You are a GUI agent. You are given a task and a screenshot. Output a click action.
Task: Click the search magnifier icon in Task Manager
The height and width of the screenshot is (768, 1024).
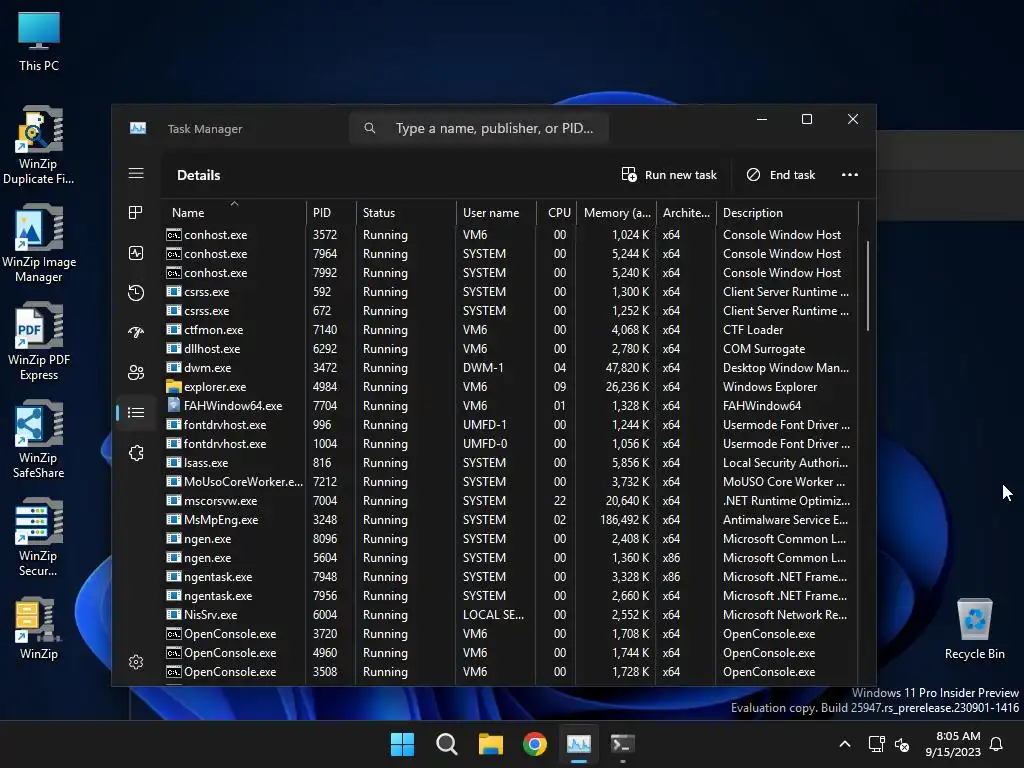370,128
